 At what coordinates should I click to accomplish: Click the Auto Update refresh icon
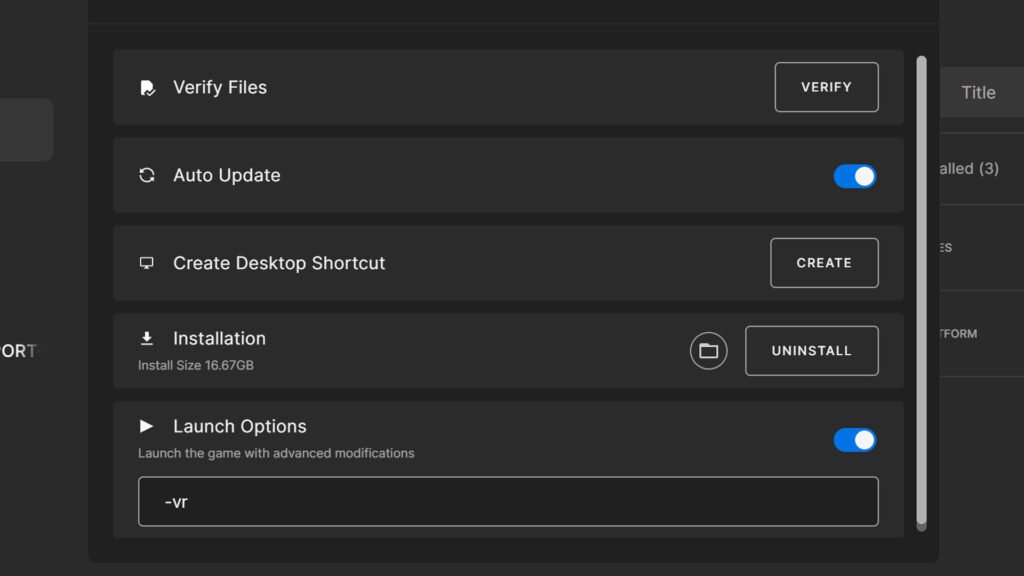point(147,175)
